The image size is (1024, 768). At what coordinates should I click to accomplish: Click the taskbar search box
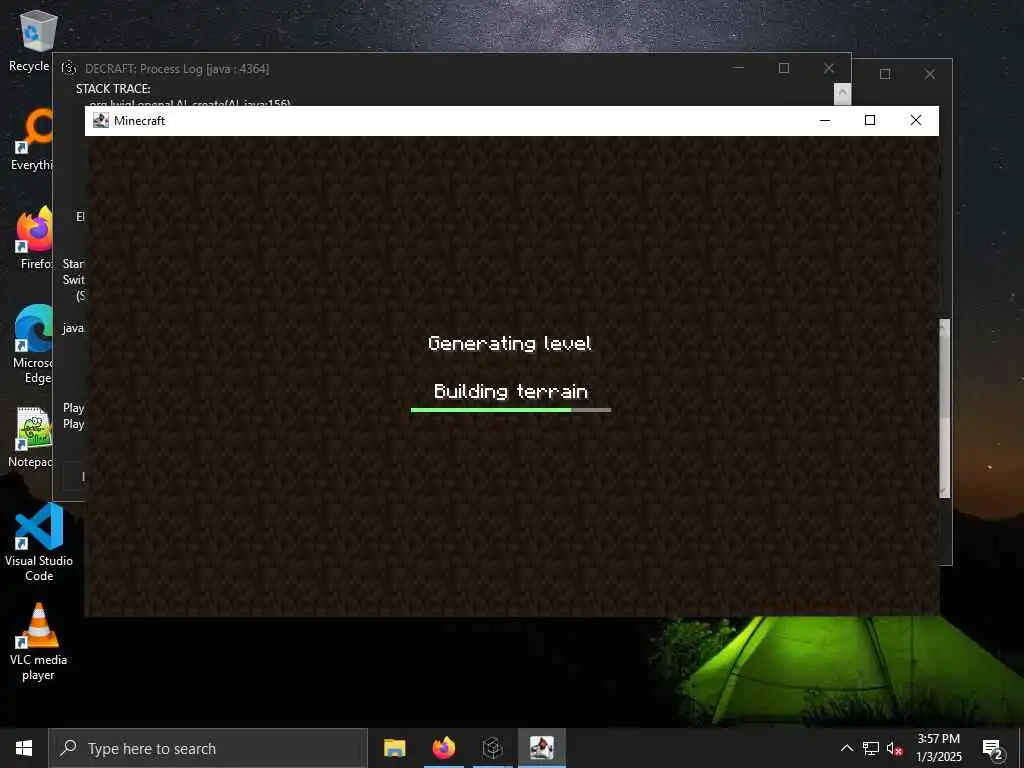click(208, 748)
